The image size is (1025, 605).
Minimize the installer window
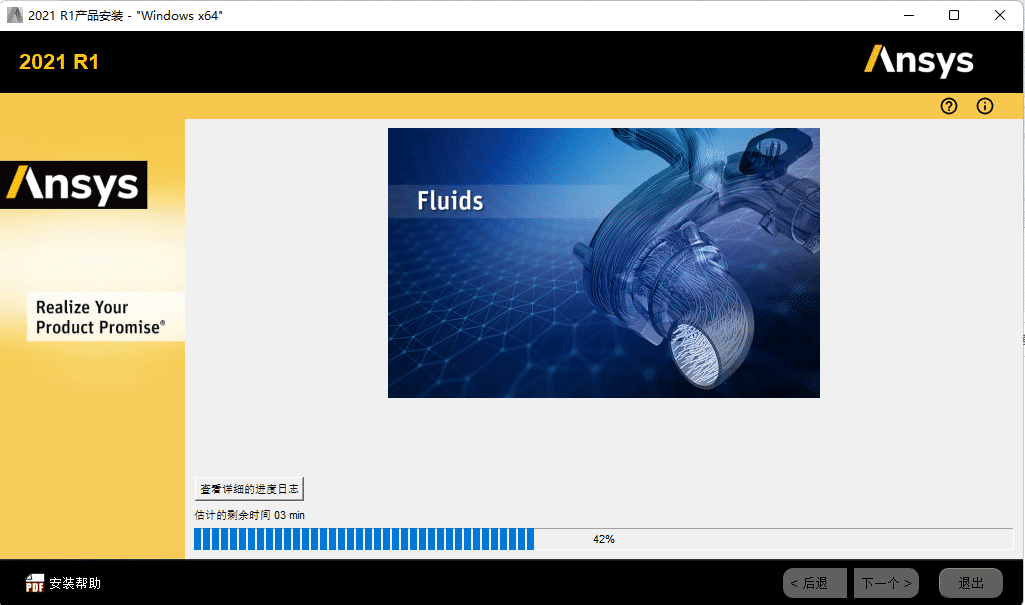pos(908,15)
